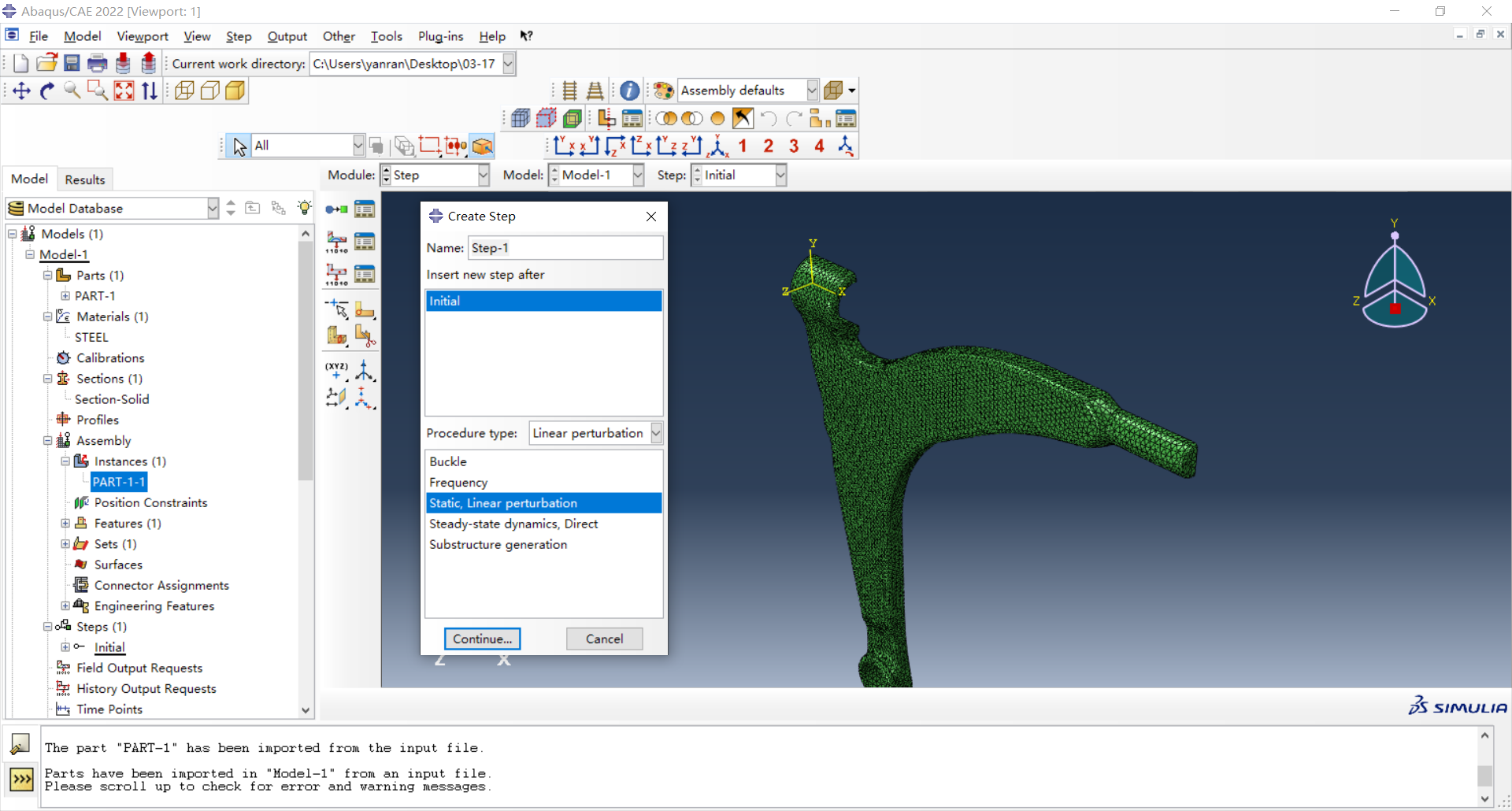Click the Create History Output icon
Viewport: 1512px width, 811px height.
tap(337, 274)
